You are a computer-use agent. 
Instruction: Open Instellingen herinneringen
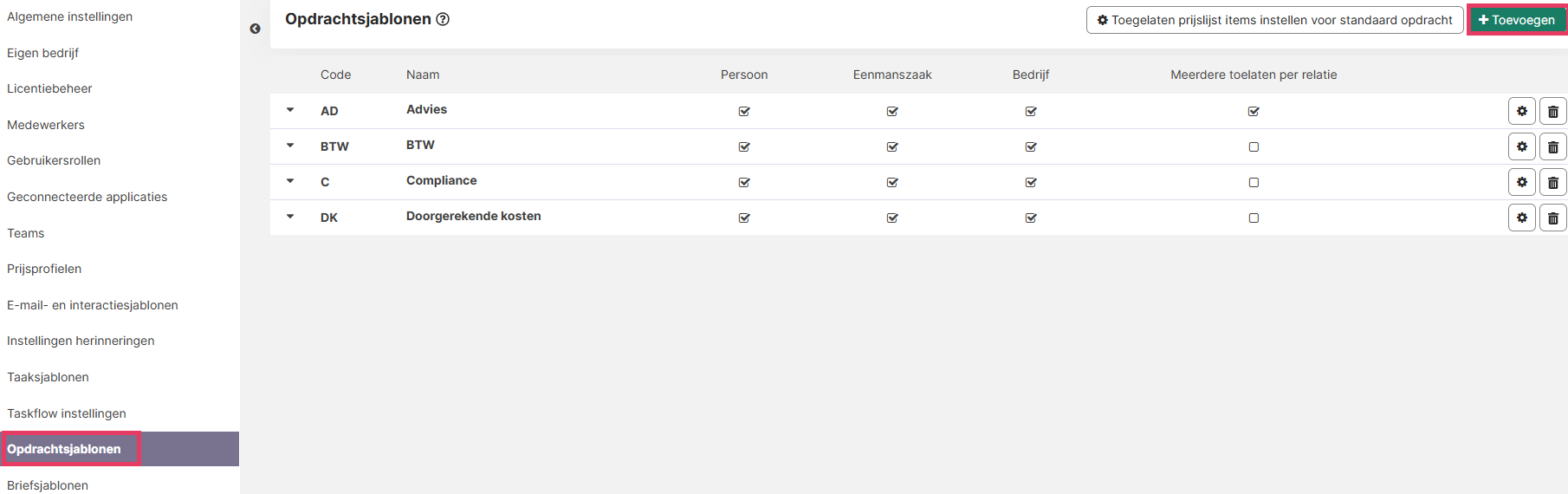pyautogui.click(x=81, y=341)
